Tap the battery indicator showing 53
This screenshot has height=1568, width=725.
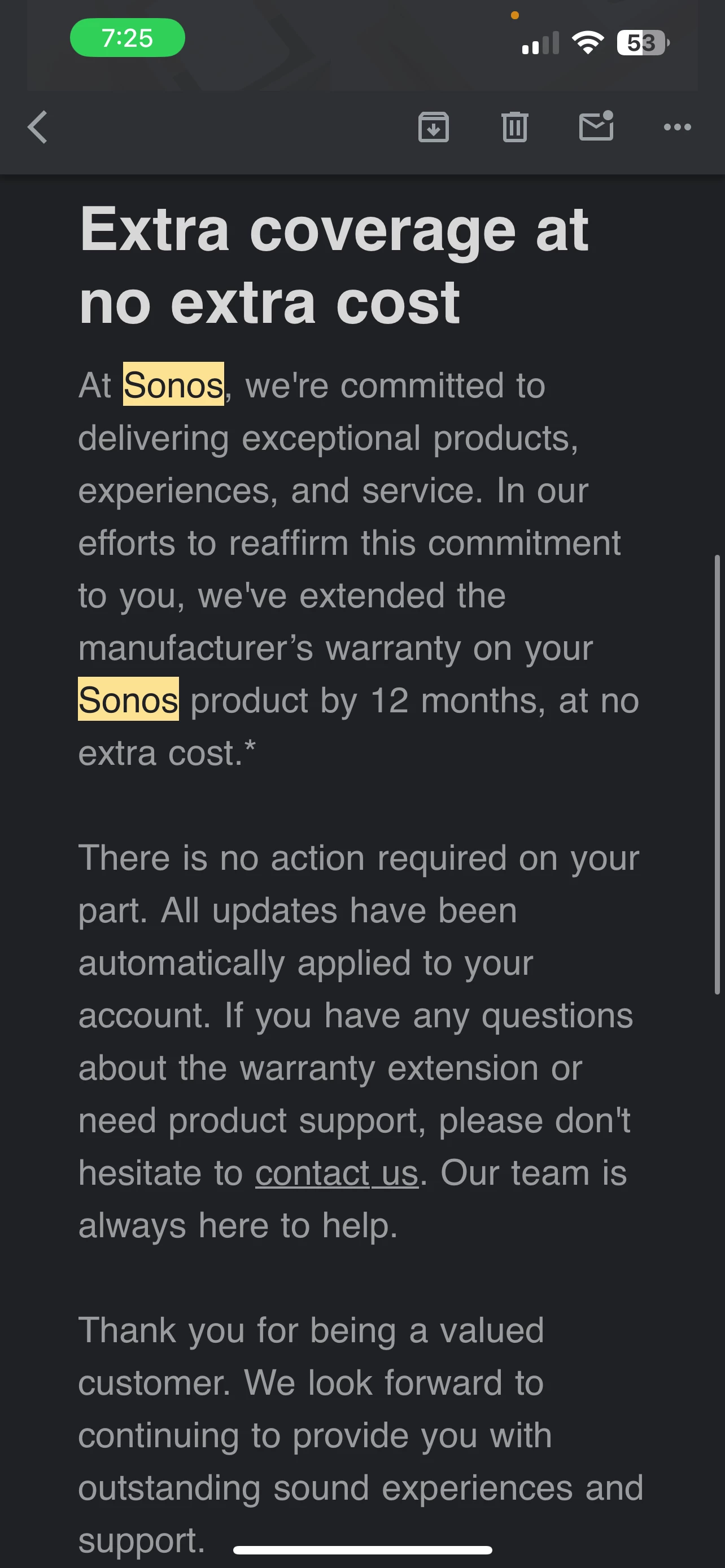pos(643,42)
